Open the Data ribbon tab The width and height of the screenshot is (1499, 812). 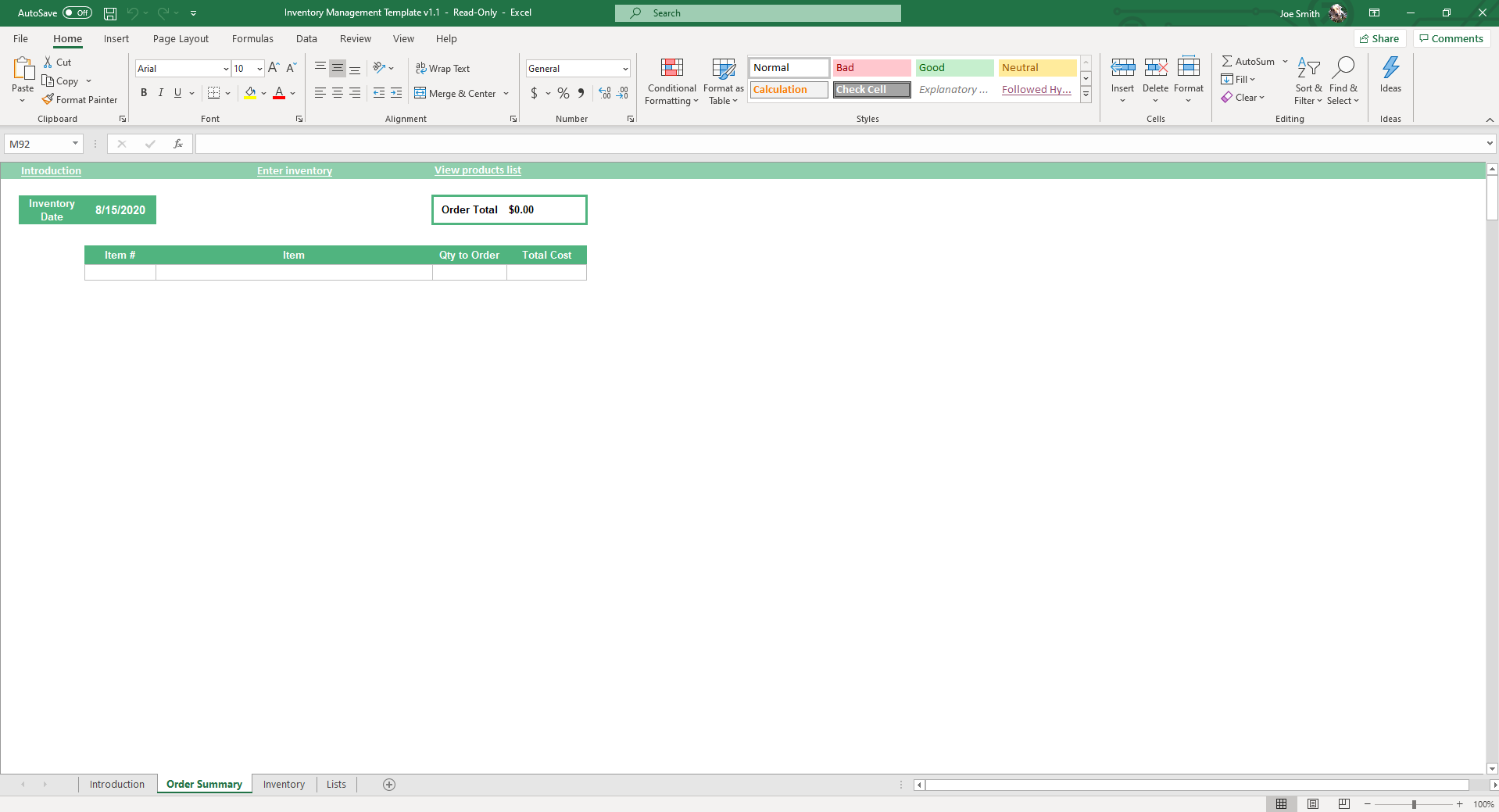coord(306,39)
